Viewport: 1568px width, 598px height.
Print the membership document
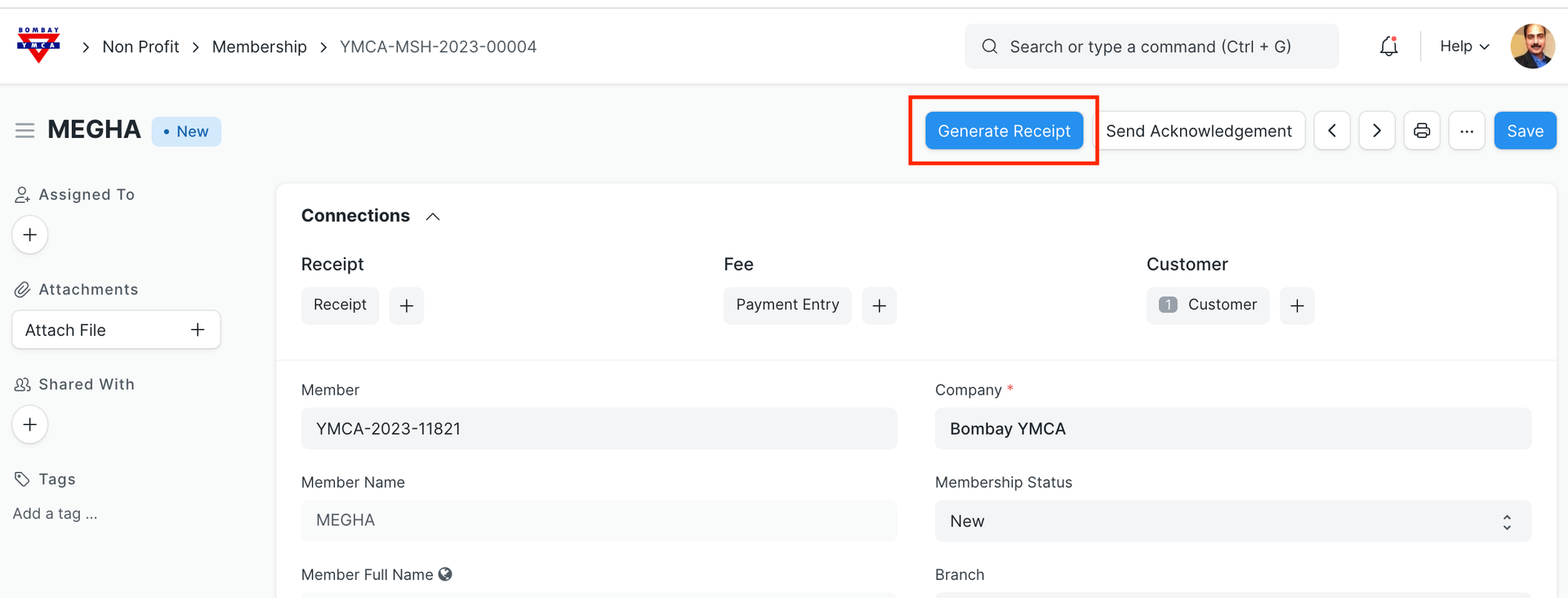(1422, 131)
